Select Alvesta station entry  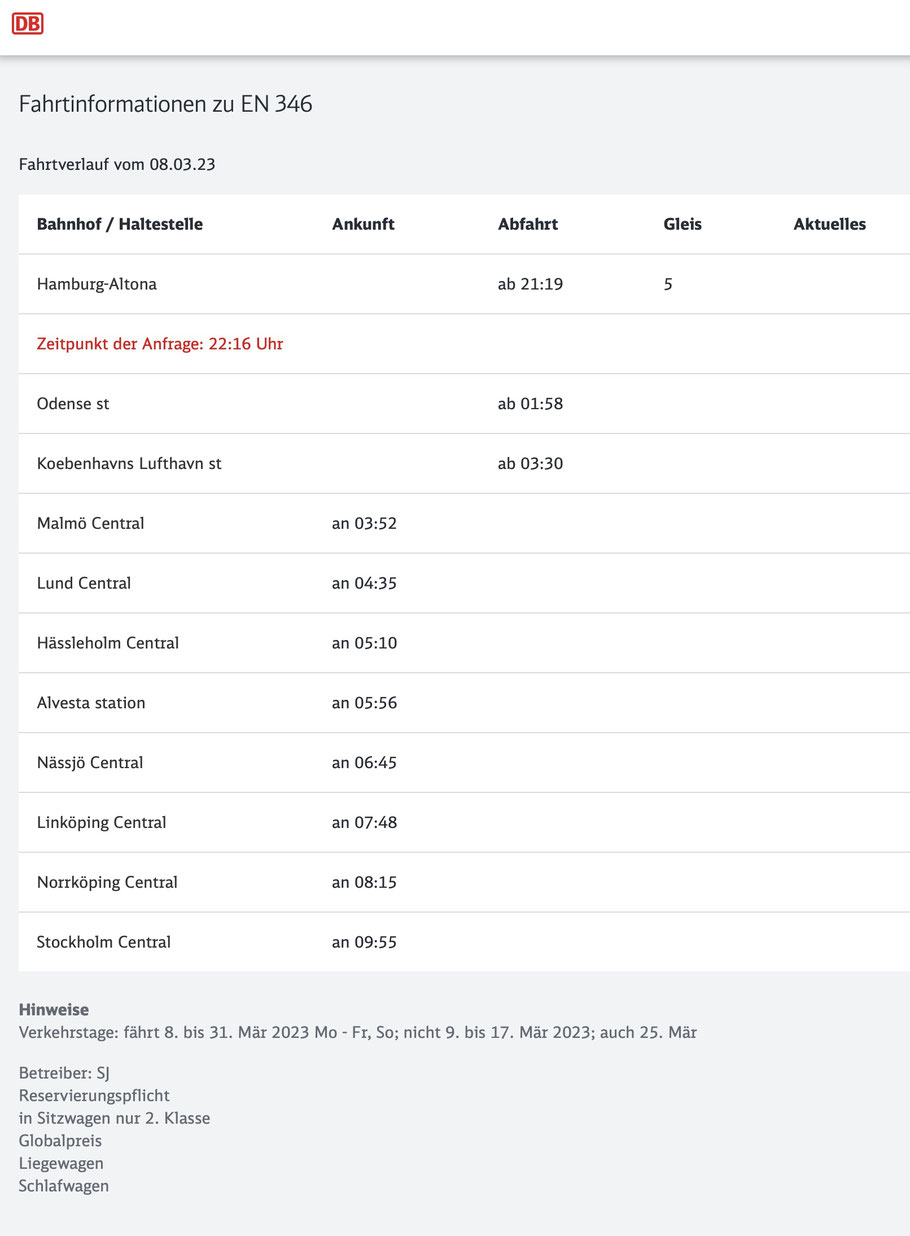coord(91,703)
